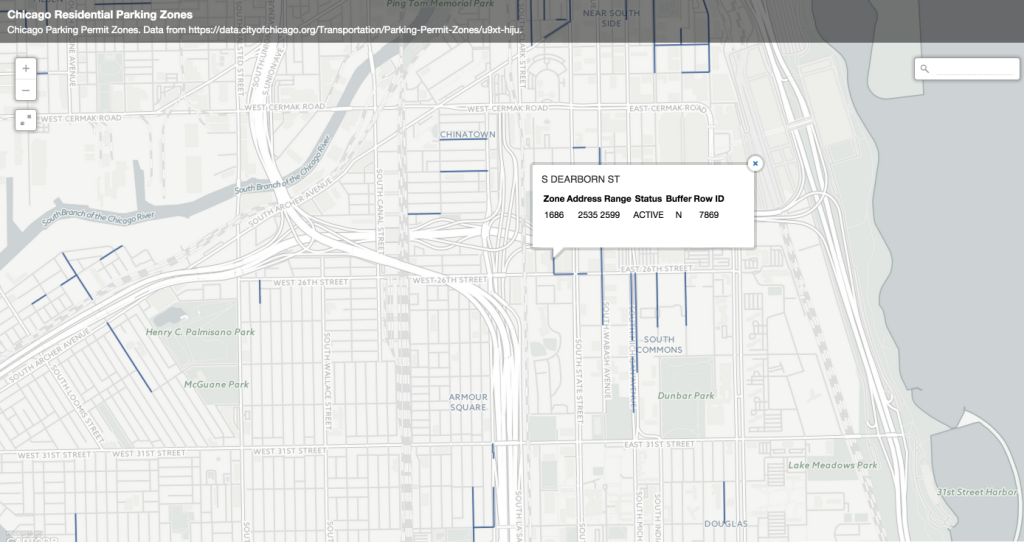Viewport: 1024px width, 542px height.
Task: Click the NEAR SOUTH SIDE label
Action: point(611,18)
